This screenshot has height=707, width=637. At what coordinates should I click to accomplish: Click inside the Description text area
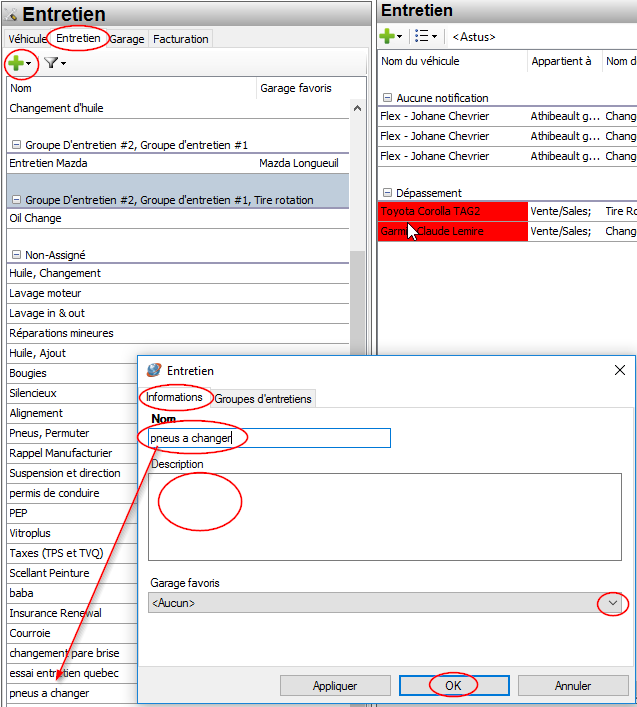(x=385, y=515)
